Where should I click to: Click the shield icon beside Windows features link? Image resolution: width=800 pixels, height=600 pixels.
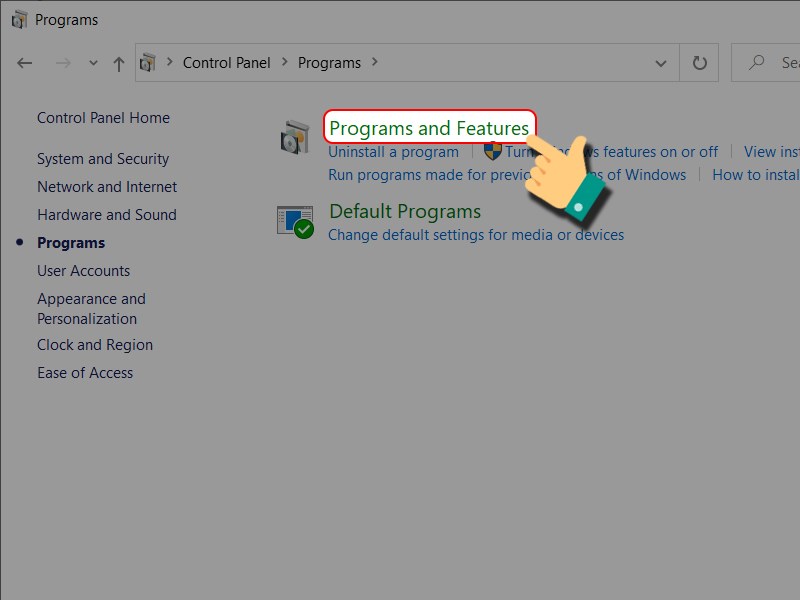[x=492, y=152]
